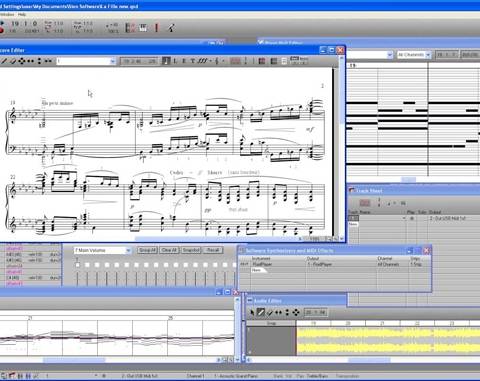Image resolution: width=480 pixels, height=381 pixels.
Task: Toggle the fifth fader checkbox in mixer
Action: [117, 265]
